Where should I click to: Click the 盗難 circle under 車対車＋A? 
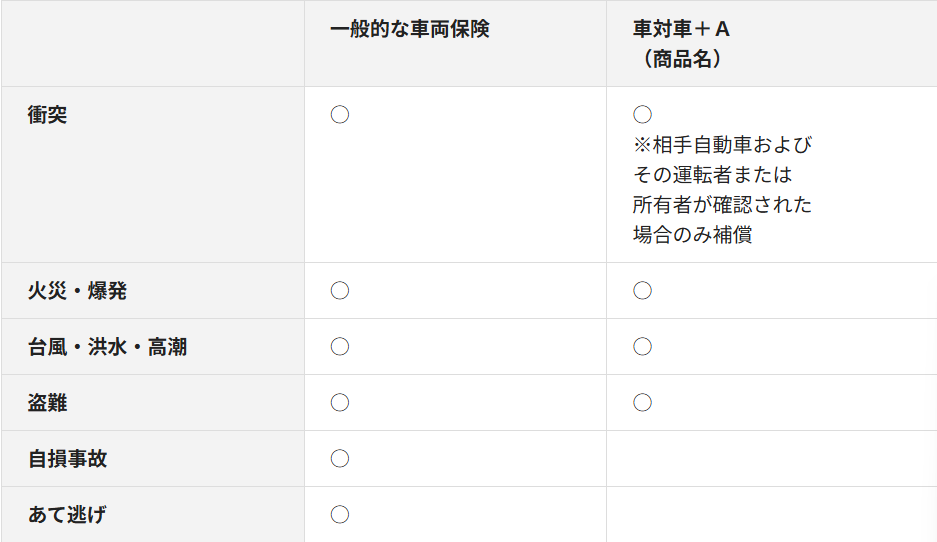642,403
